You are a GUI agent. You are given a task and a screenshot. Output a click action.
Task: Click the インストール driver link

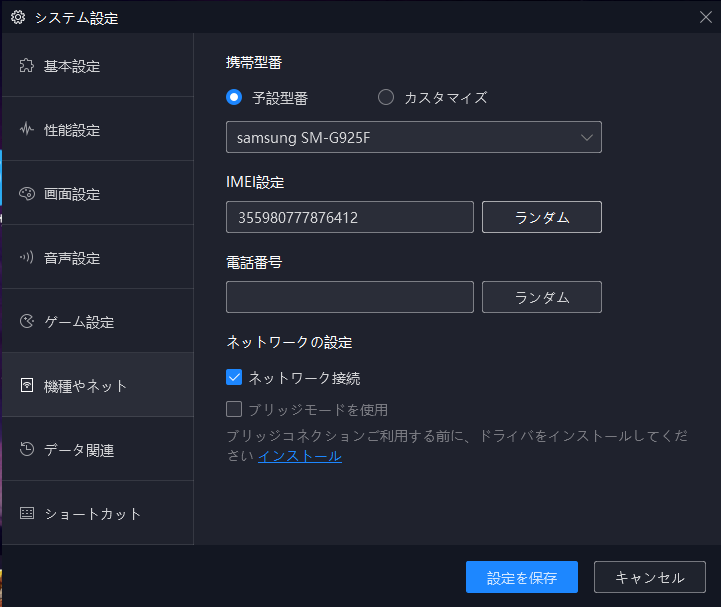coord(300,456)
